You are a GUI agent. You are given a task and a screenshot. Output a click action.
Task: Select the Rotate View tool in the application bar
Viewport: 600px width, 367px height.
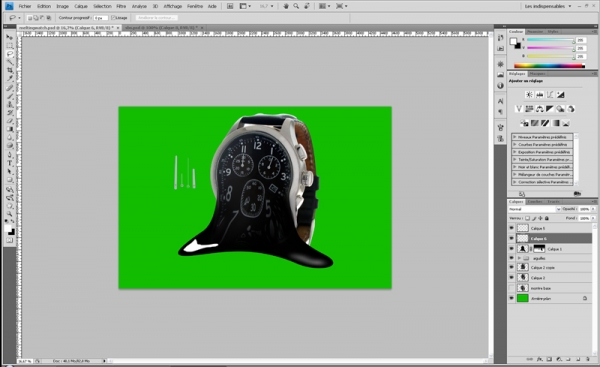click(x=307, y=6)
